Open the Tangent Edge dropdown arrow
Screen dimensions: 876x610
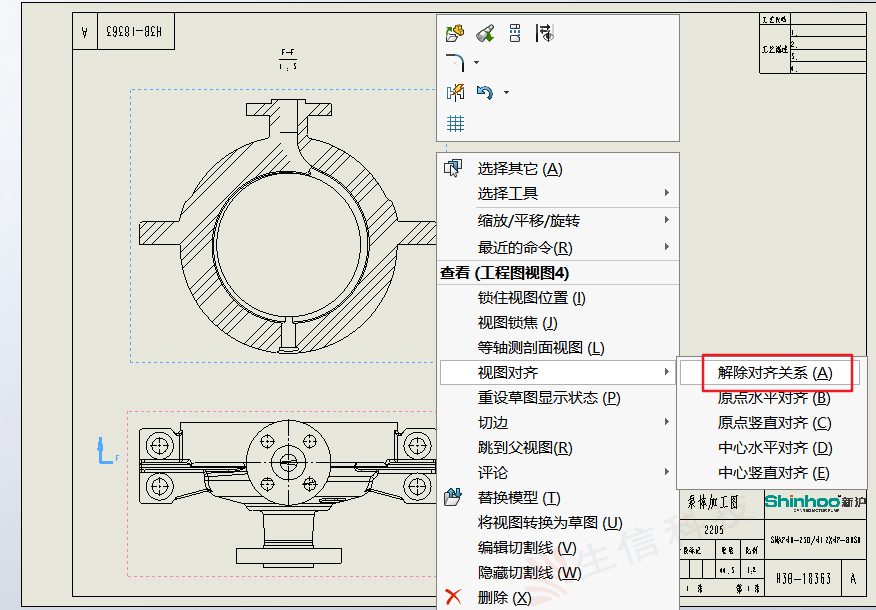(x=477, y=63)
